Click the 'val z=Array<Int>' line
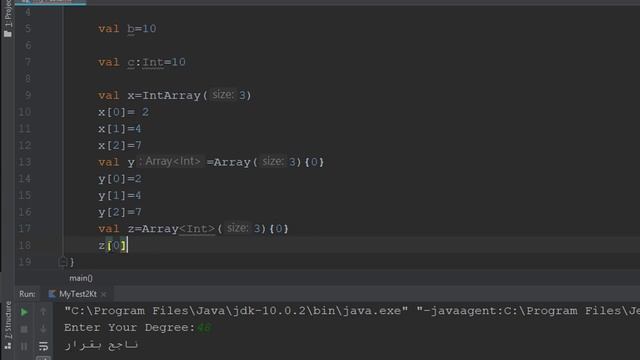This screenshot has height=360, width=640. (193, 229)
